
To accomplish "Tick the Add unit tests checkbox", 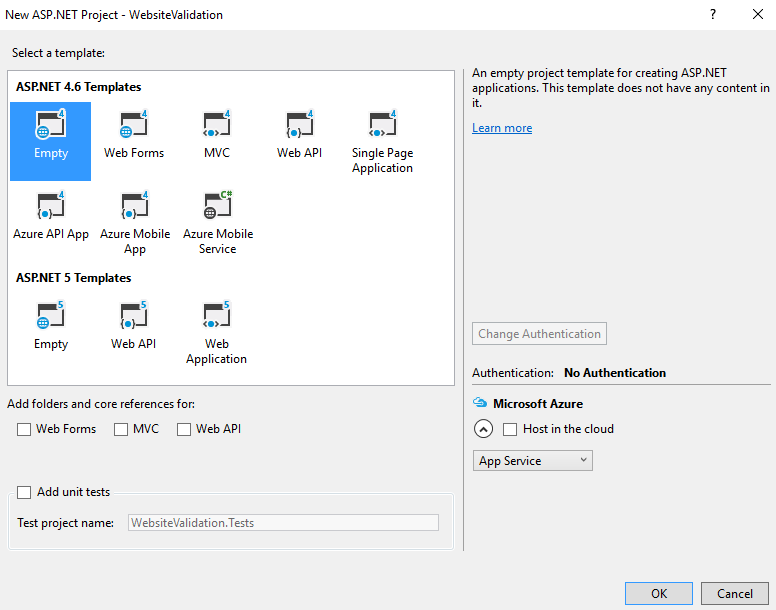I will [24, 492].
